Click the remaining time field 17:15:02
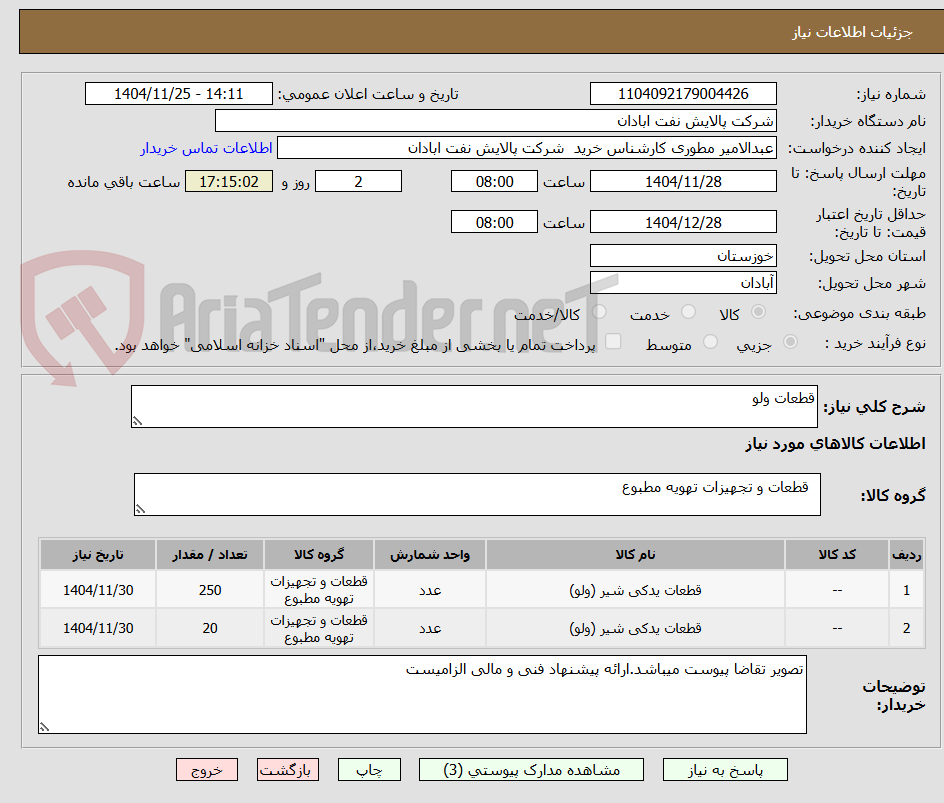 tap(229, 181)
